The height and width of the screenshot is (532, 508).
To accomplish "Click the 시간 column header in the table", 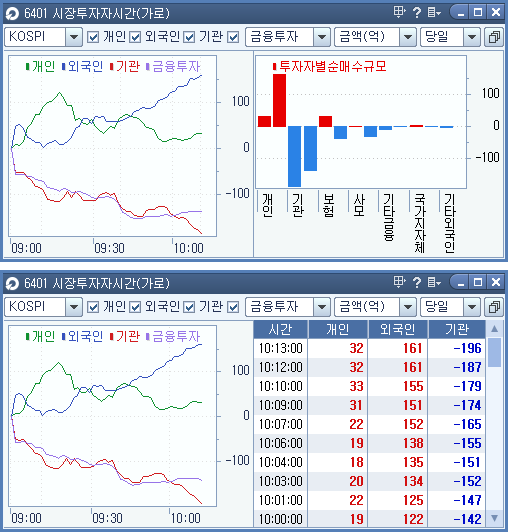I will click(x=281, y=329).
